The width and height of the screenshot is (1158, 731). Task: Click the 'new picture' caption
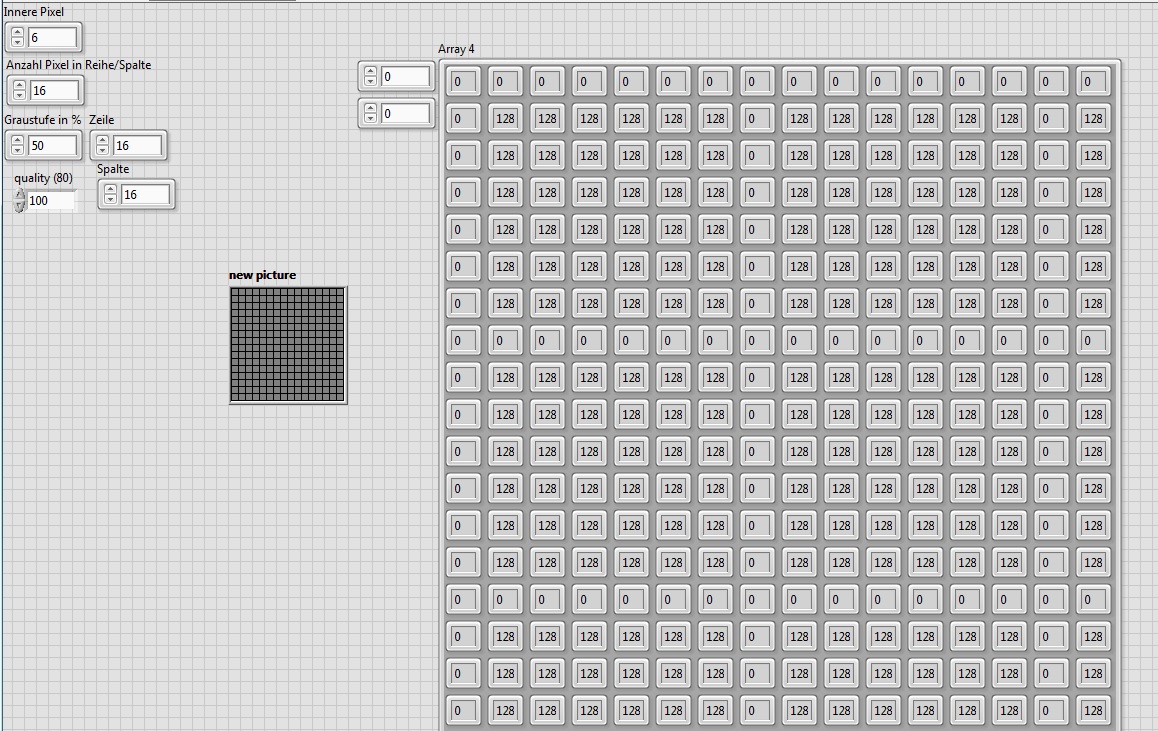point(262,275)
